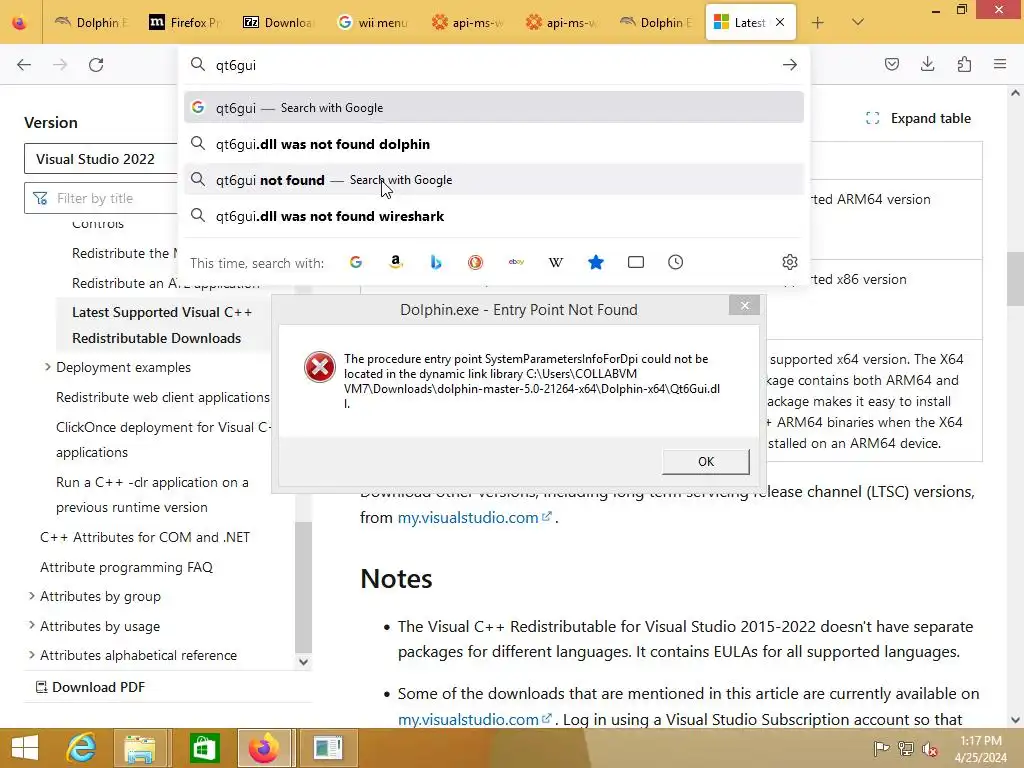Click the network tray icon
The width and height of the screenshot is (1024, 768).
click(x=906, y=748)
